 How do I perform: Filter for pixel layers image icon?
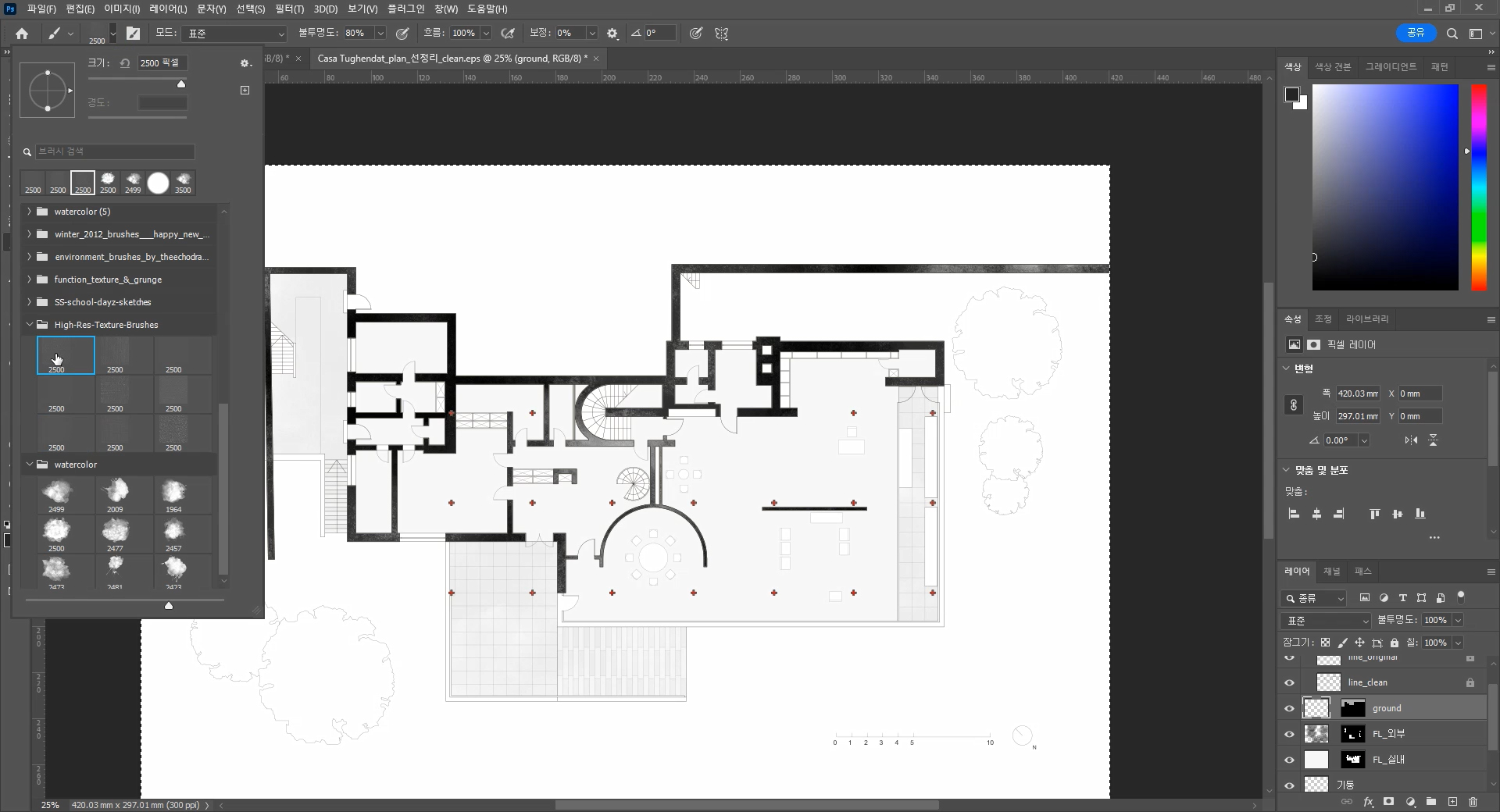click(1365, 598)
